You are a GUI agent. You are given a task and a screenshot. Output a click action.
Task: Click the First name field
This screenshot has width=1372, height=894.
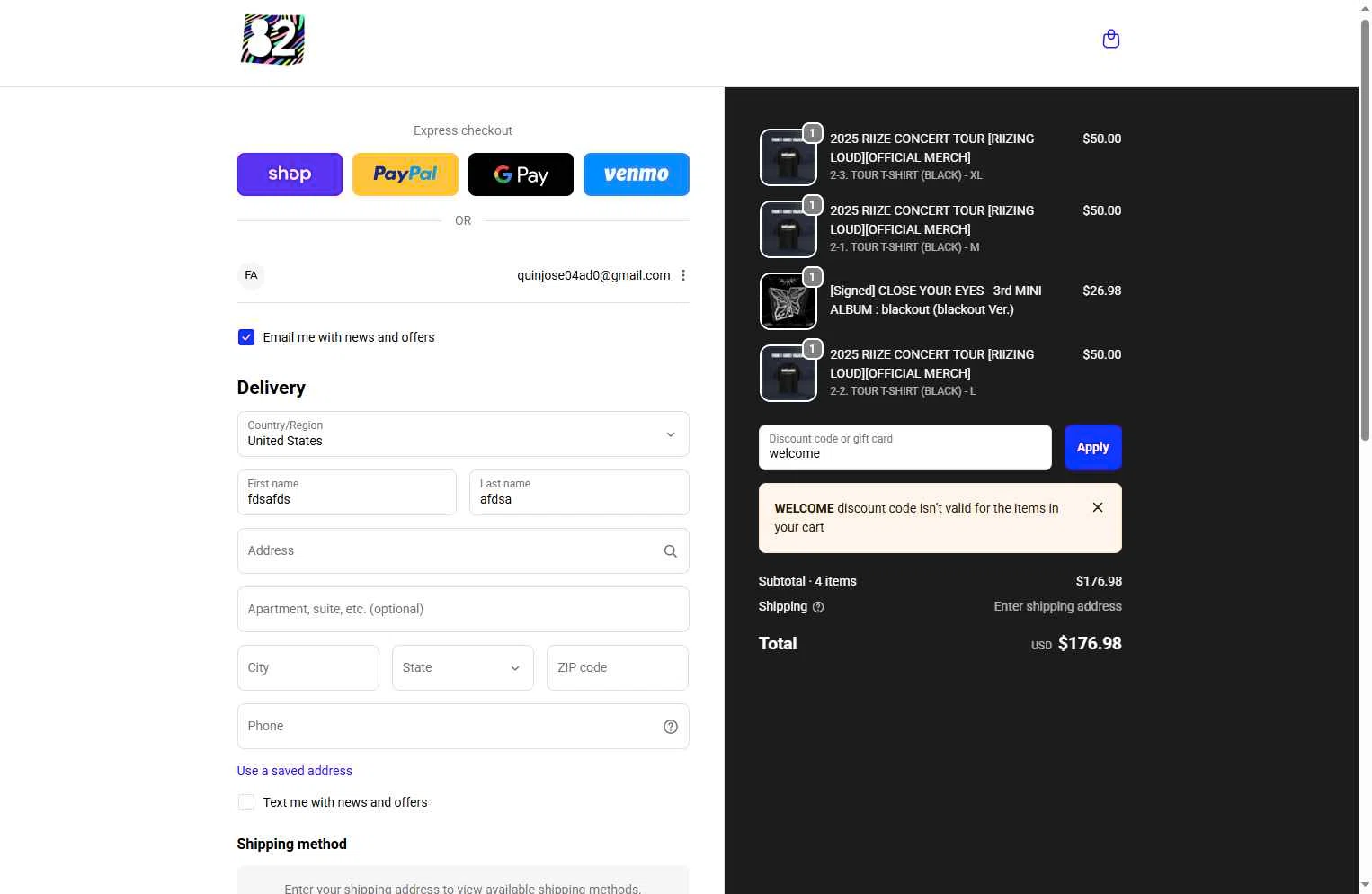(x=347, y=493)
